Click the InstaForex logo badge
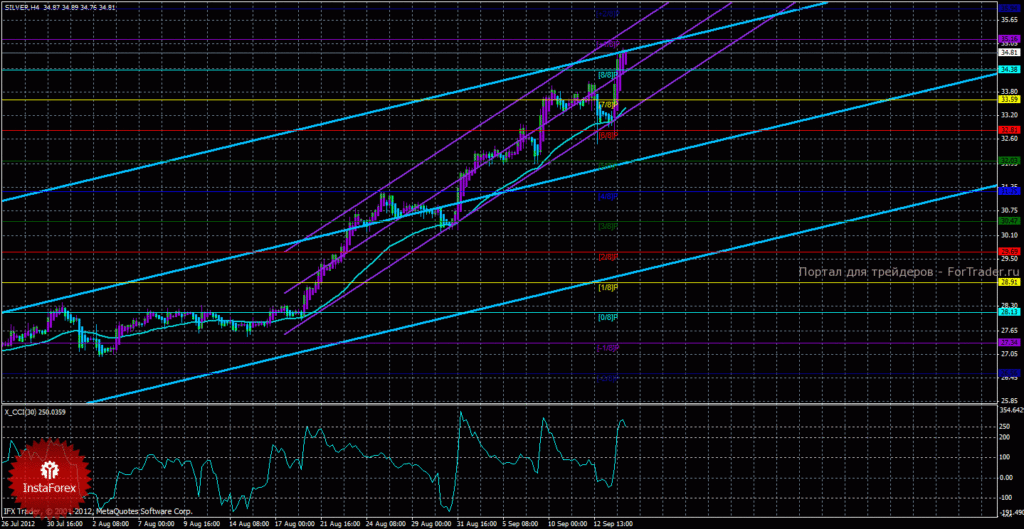1024x529 pixels. [50, 476]
